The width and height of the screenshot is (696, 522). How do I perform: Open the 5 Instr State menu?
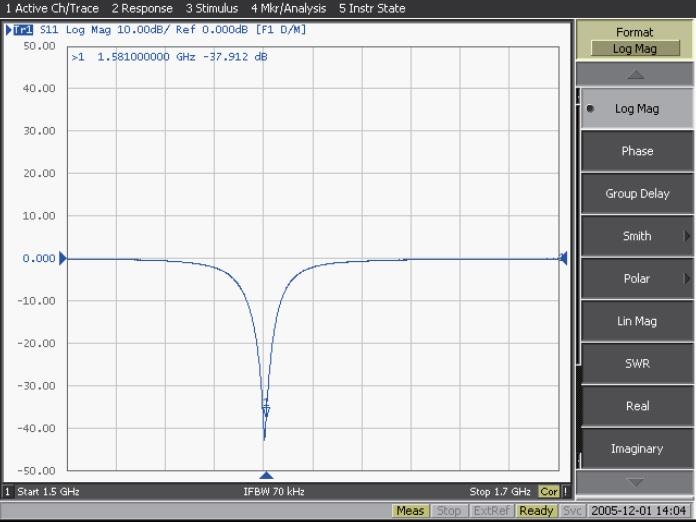click(x=372, y=8)
